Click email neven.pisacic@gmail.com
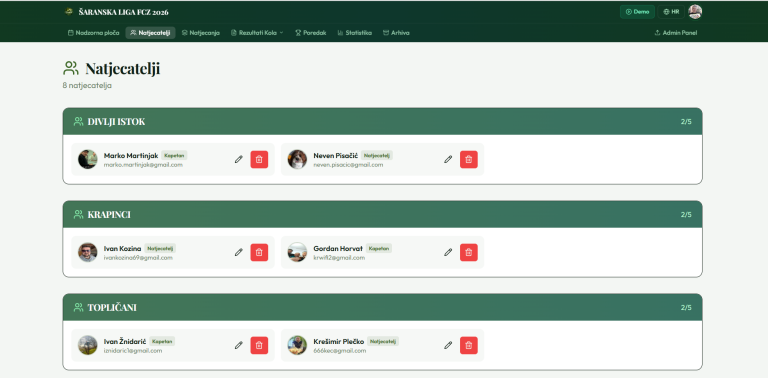The width and height of the screenshot is (768, 378). [x=348, y=165]
